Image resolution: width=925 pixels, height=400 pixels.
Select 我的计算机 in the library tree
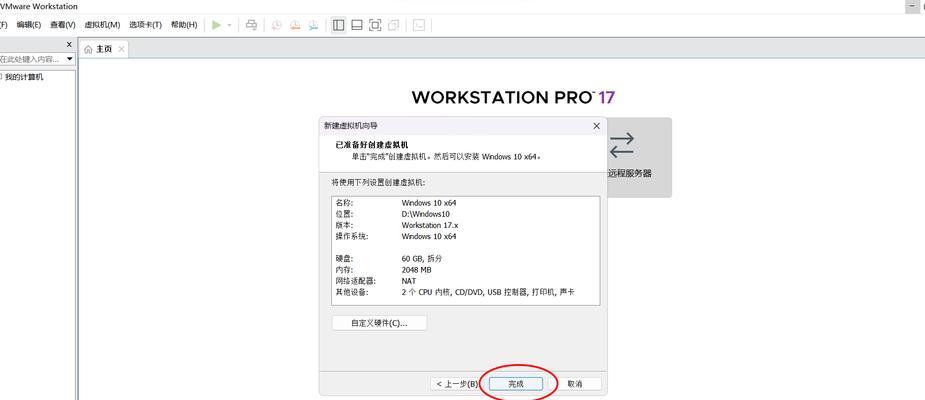24,77
